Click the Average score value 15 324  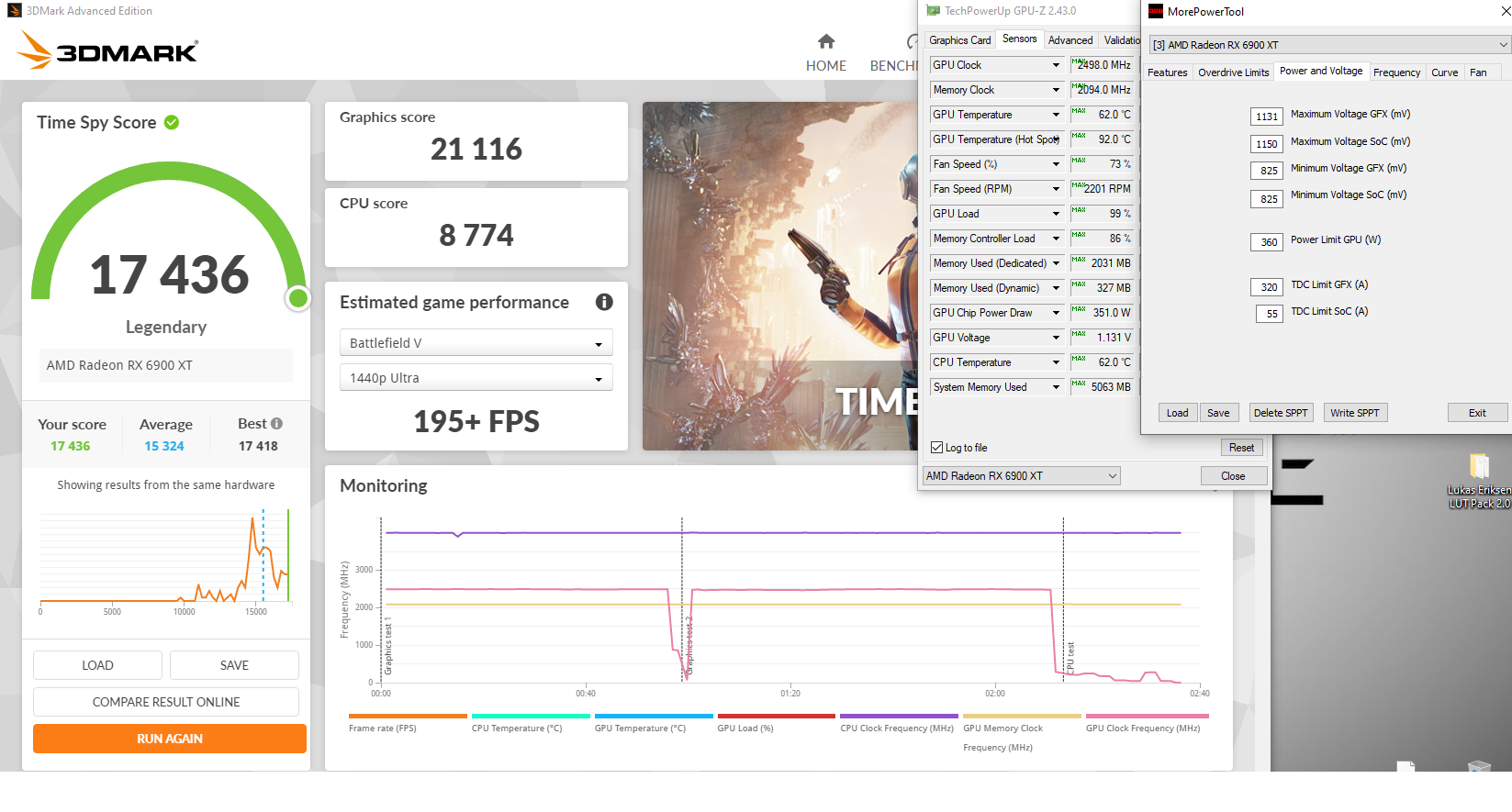[x=164, y=446]
